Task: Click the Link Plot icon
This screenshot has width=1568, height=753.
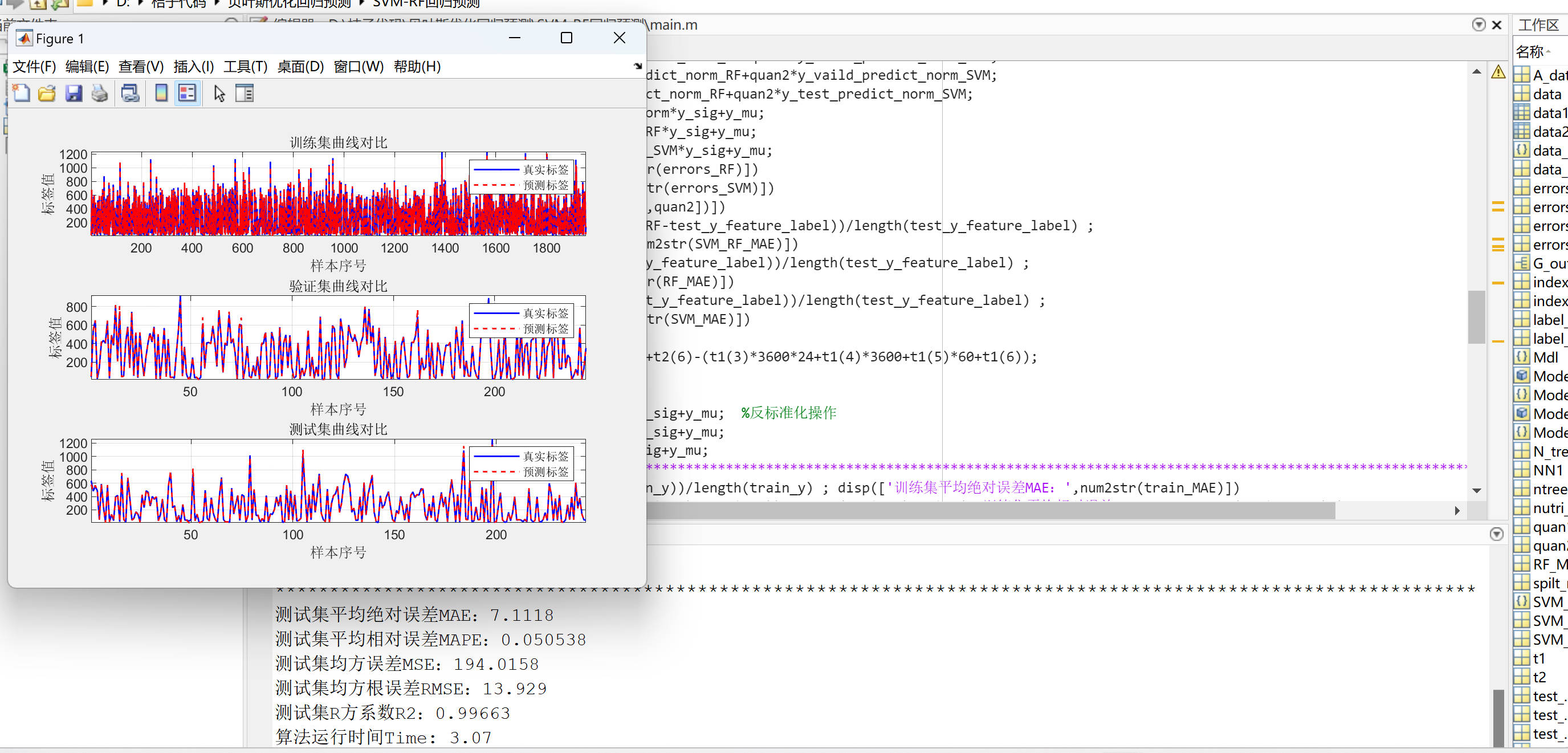Action: tap(131, 93)
